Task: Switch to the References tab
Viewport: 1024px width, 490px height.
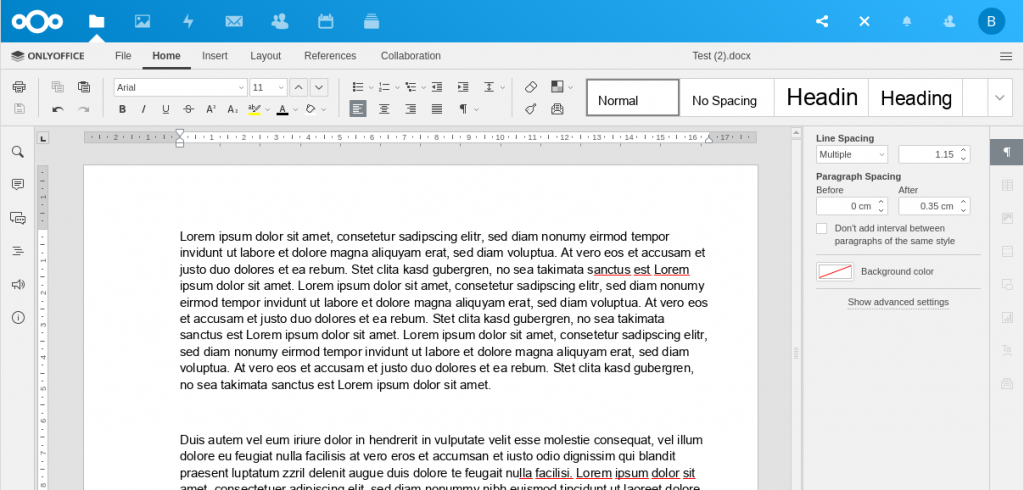Action: tap(330, 56)
